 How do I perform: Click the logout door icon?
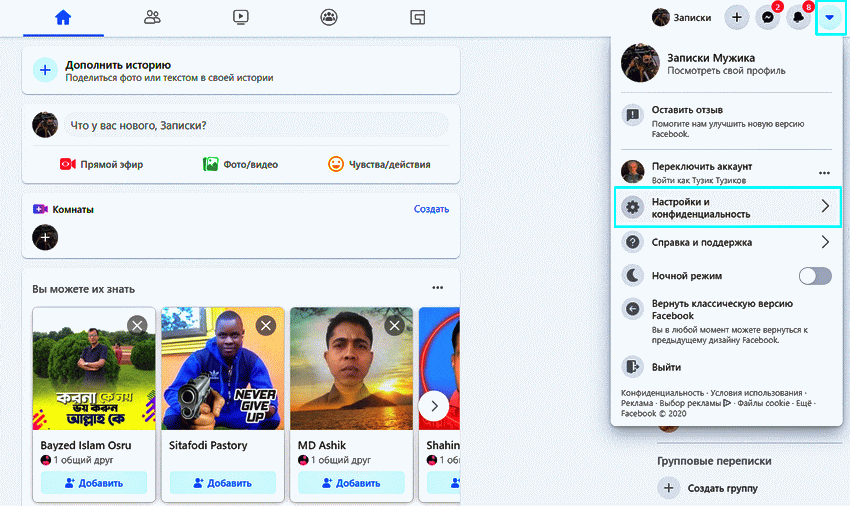pyautogui.click(x=633, y=367)
